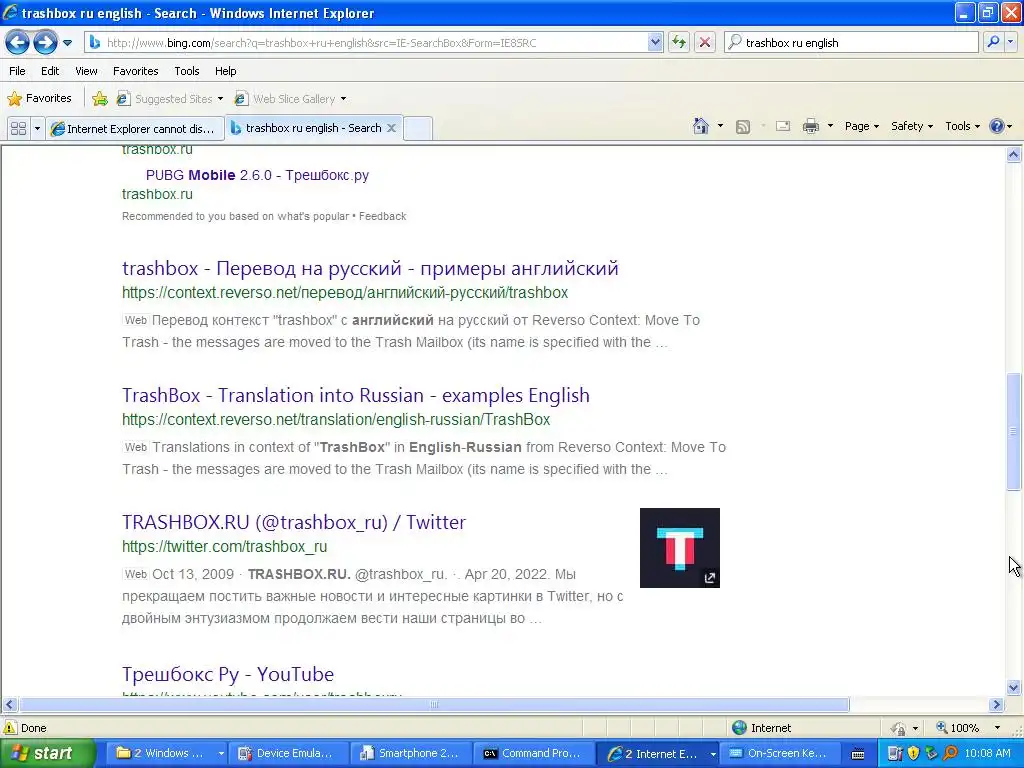Open the Edit menu
Viewport: 1024px width, 768px height.
click(x=50, y=71)
